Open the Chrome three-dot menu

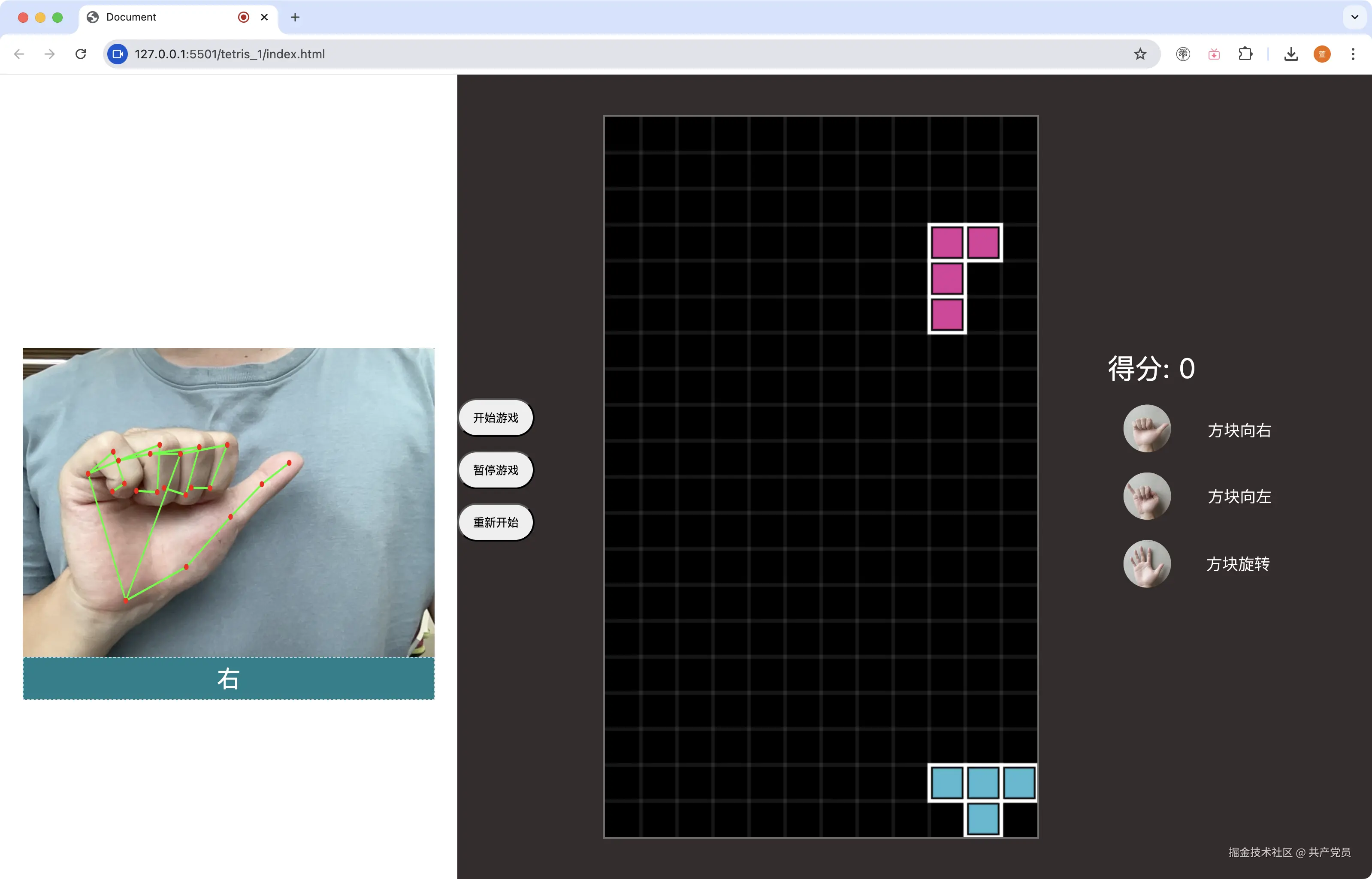click(x=1353, y=54)
